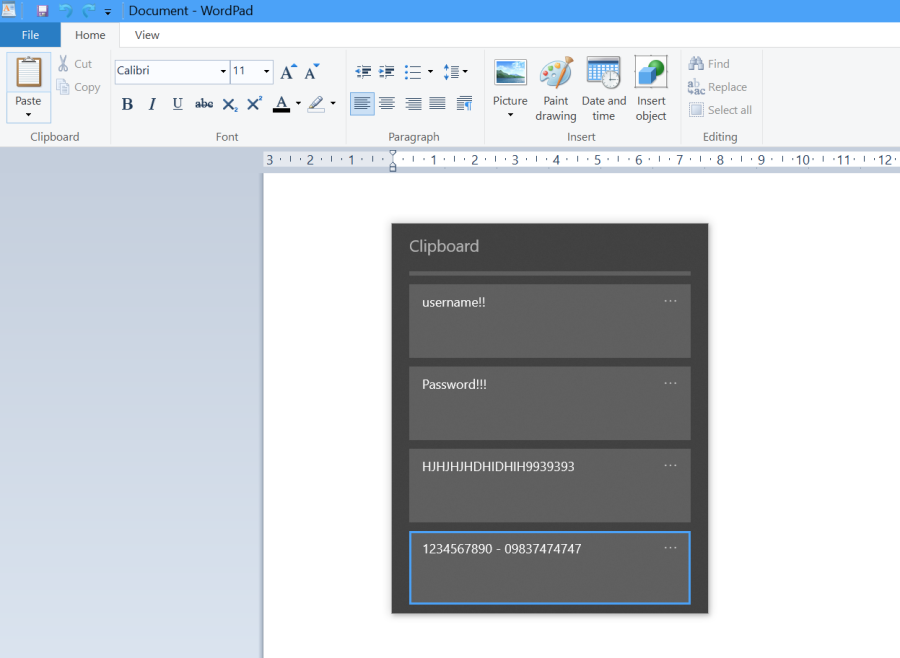
Task: Open the Calibri font family dropdown
Action: coord(223,72)
